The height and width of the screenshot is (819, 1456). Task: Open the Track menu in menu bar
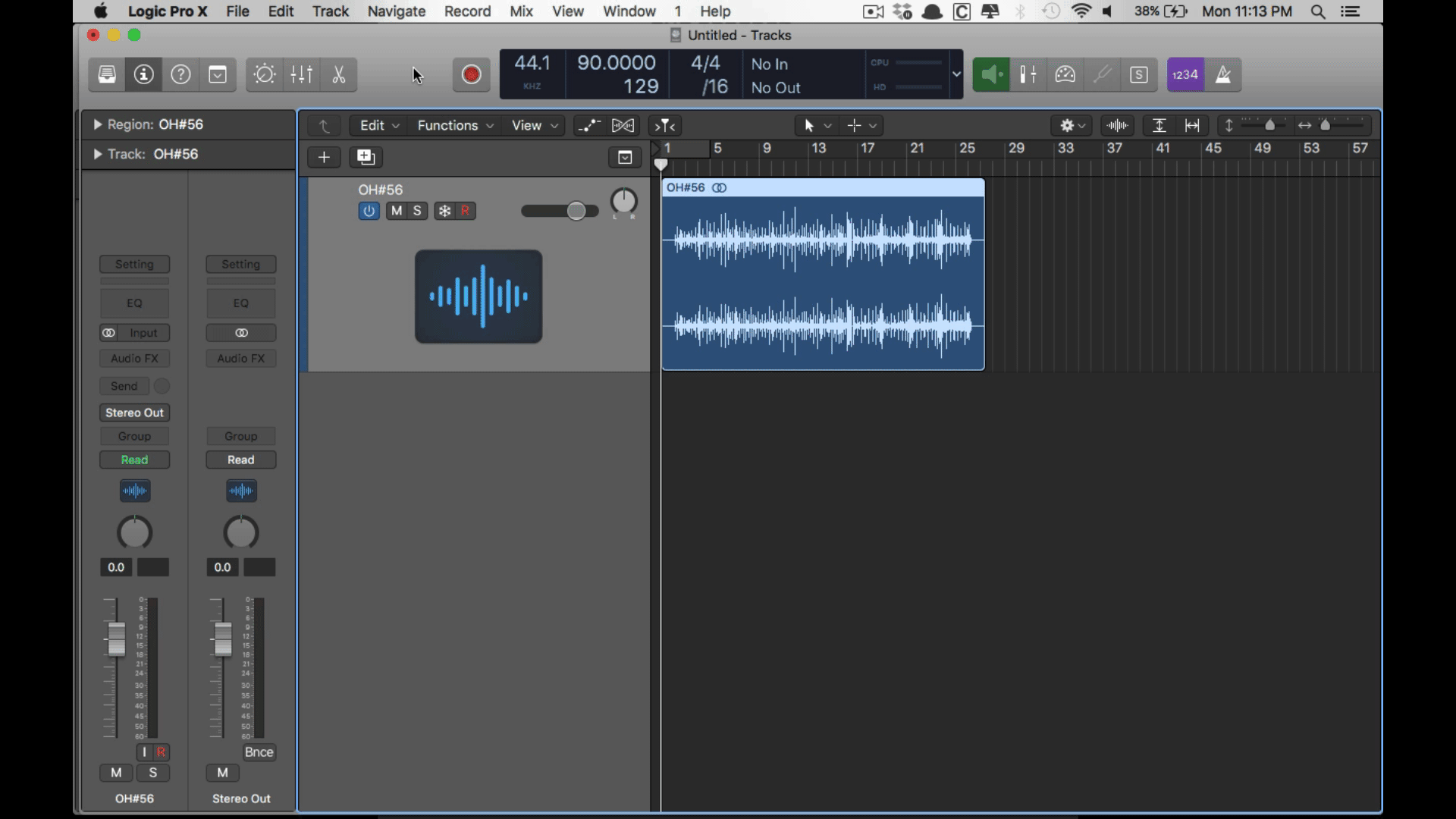click(x=331, y=11)
